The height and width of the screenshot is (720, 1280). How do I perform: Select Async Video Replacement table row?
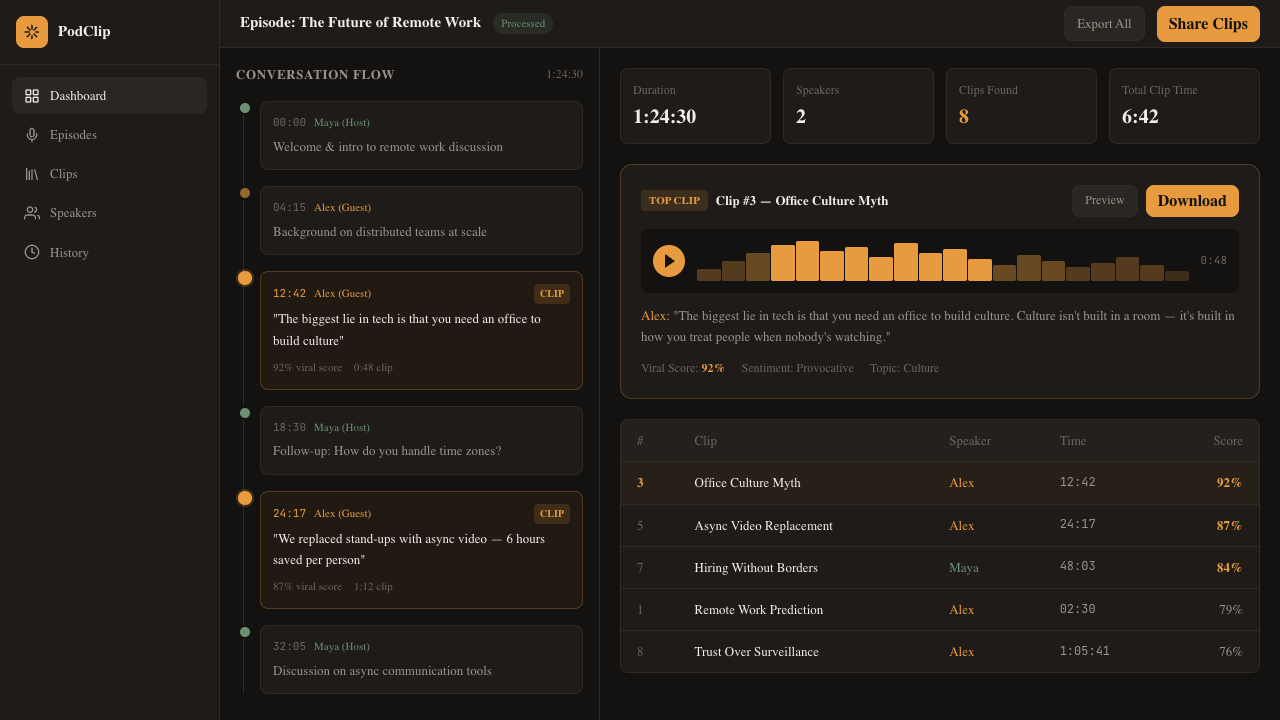[x=940, y=526]
